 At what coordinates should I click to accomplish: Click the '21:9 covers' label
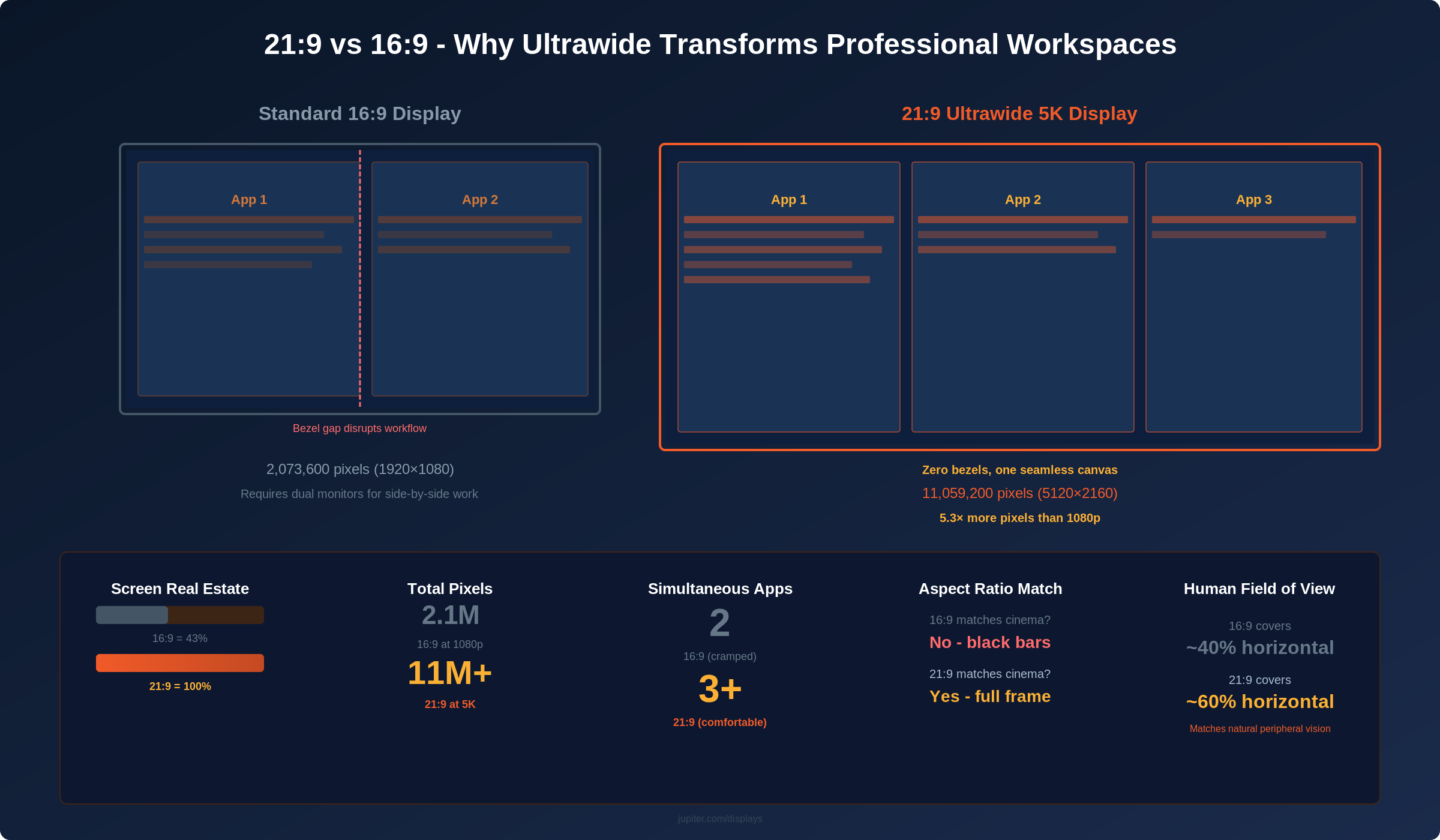click(1260, 680)
